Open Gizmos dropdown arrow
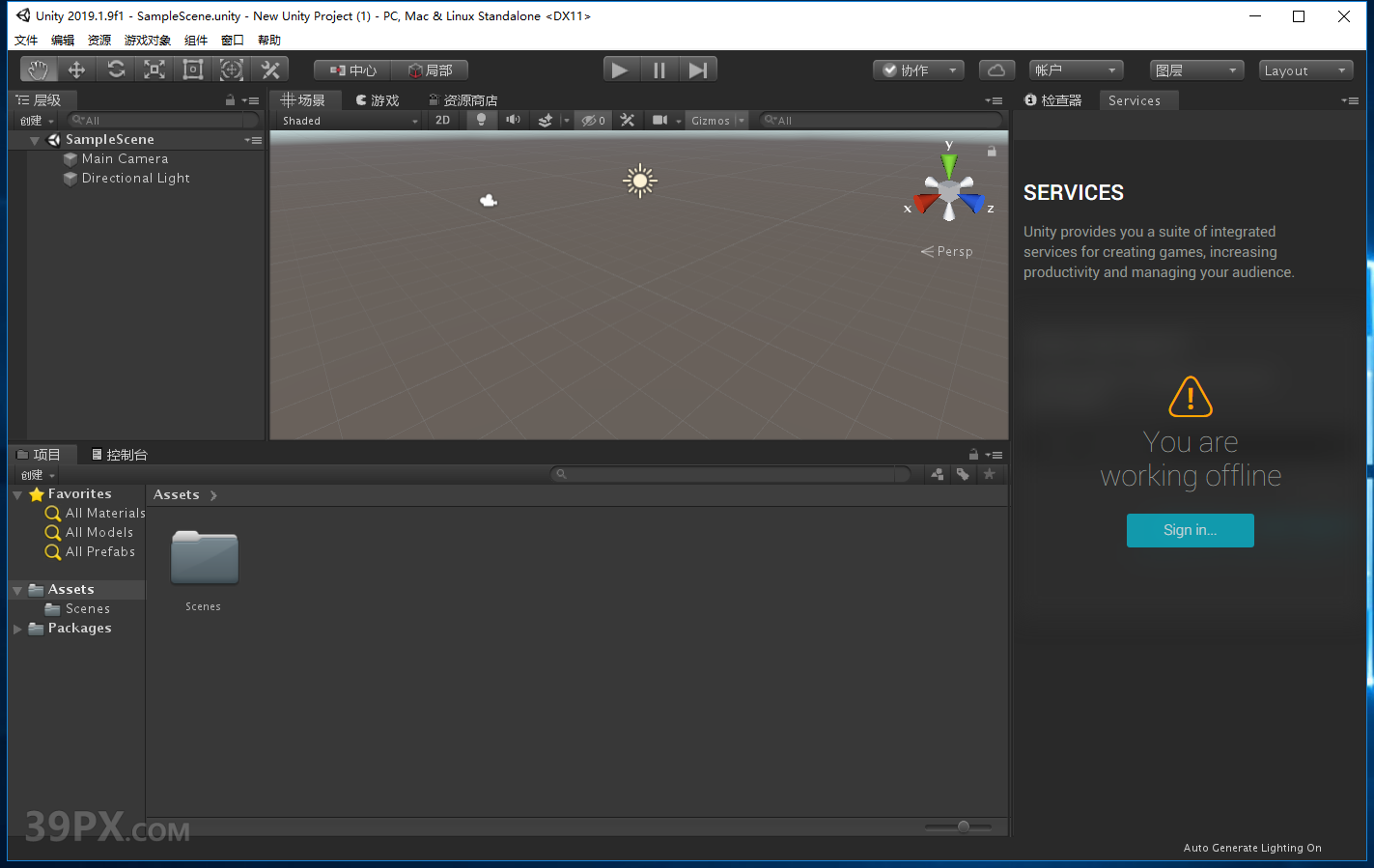Screen dimensions: 1374x868 coord(742,121)
